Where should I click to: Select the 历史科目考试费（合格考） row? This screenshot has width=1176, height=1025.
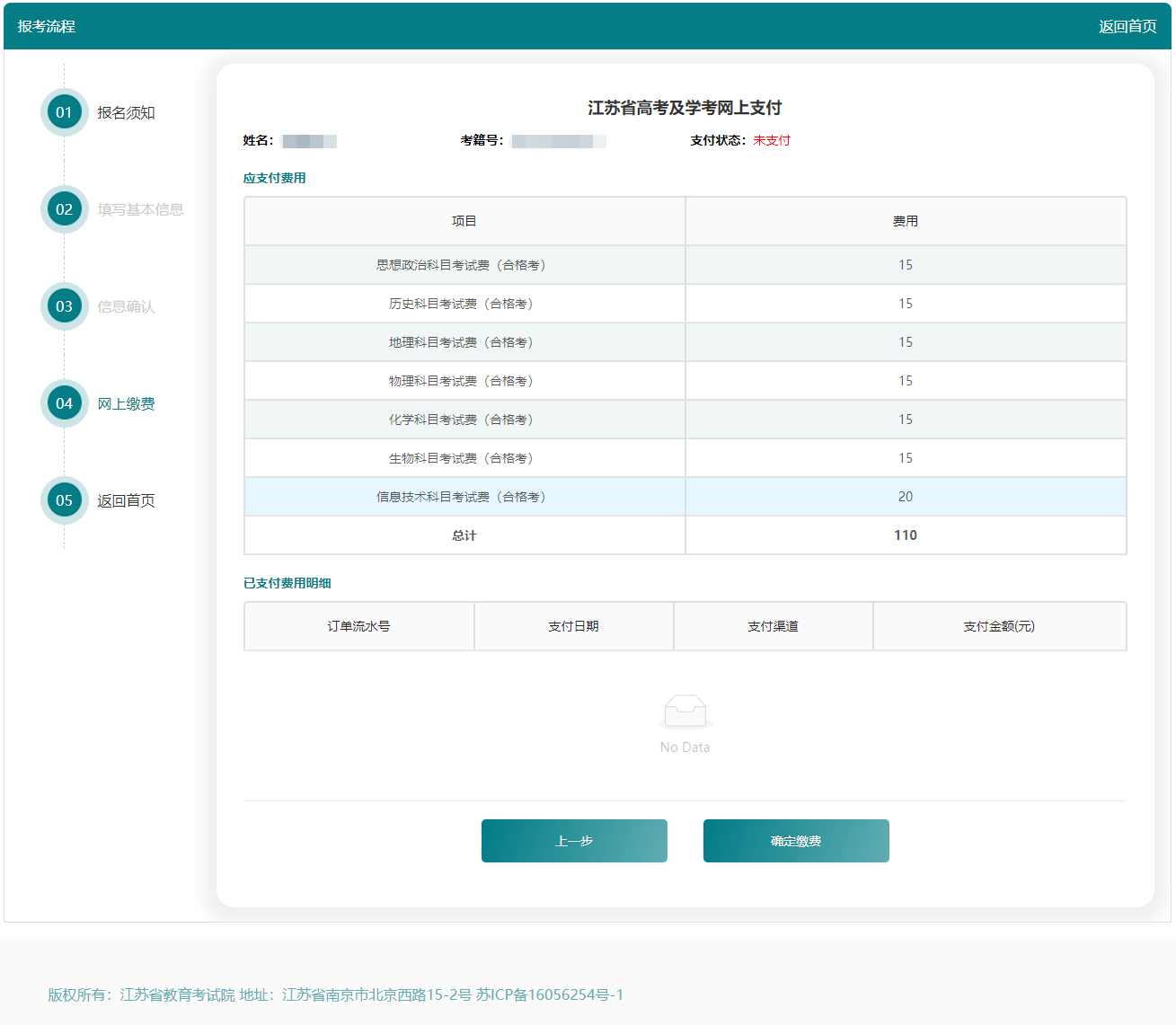685,304
